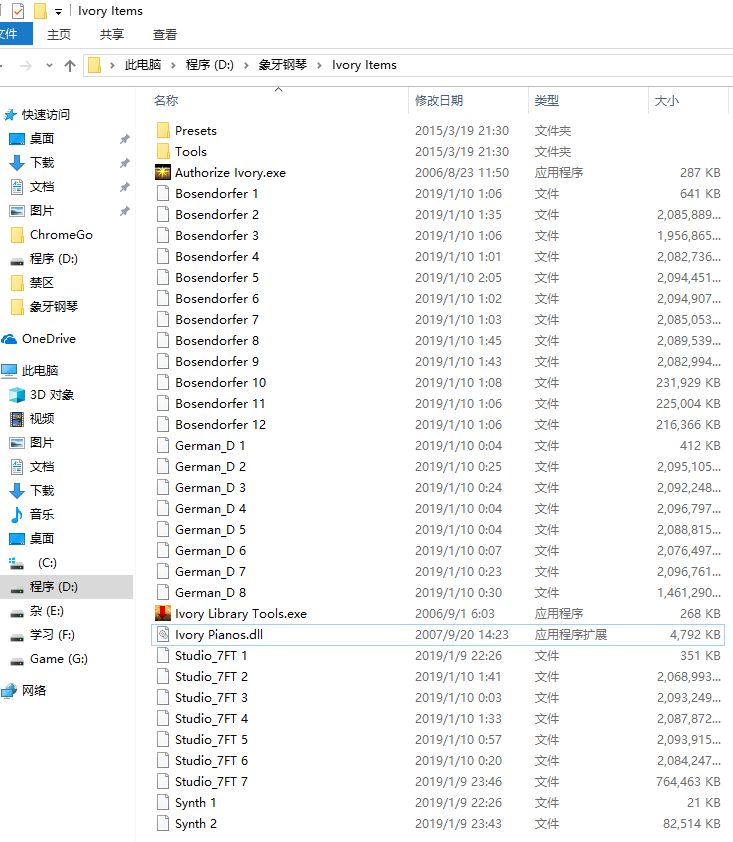Click 程序 (D:) in the address breadcrumb
The width and height of the screenshot is (733, 842).
[209, 65]
